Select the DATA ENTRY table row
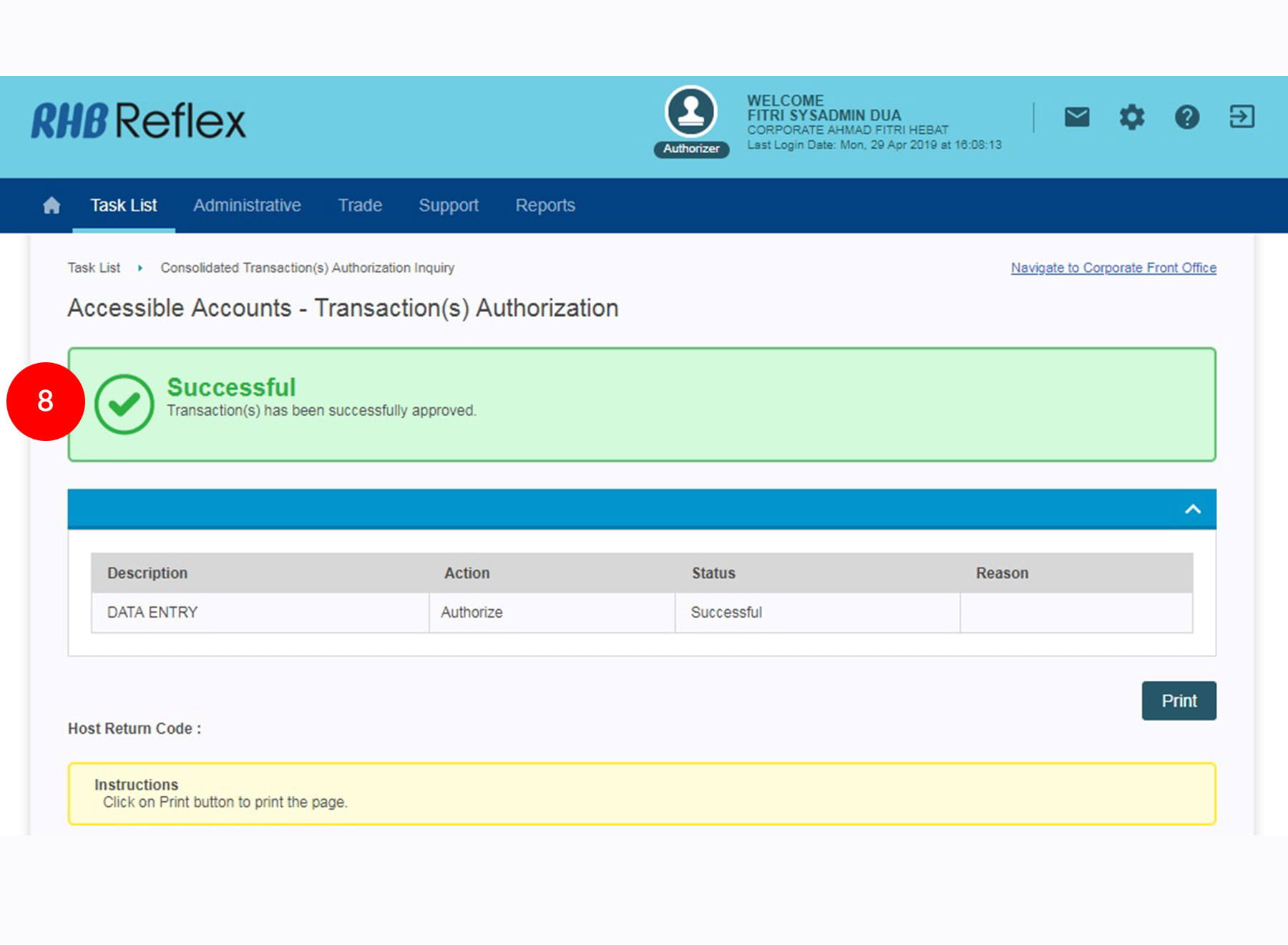Screen dimensions: 1288x945 tap(152, 612)
